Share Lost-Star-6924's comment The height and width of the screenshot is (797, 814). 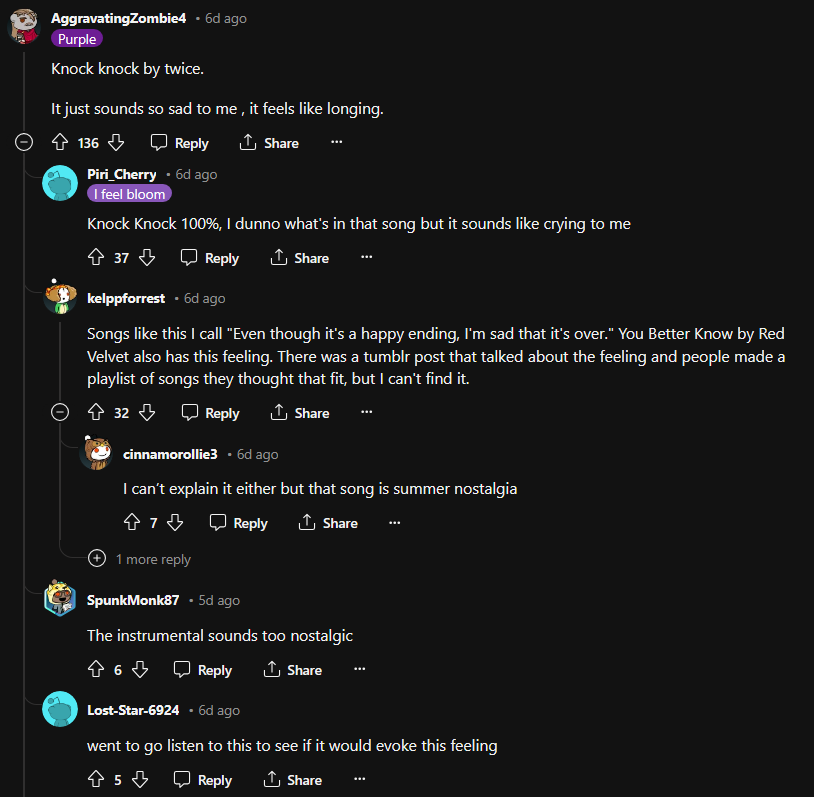pos(292,779)
